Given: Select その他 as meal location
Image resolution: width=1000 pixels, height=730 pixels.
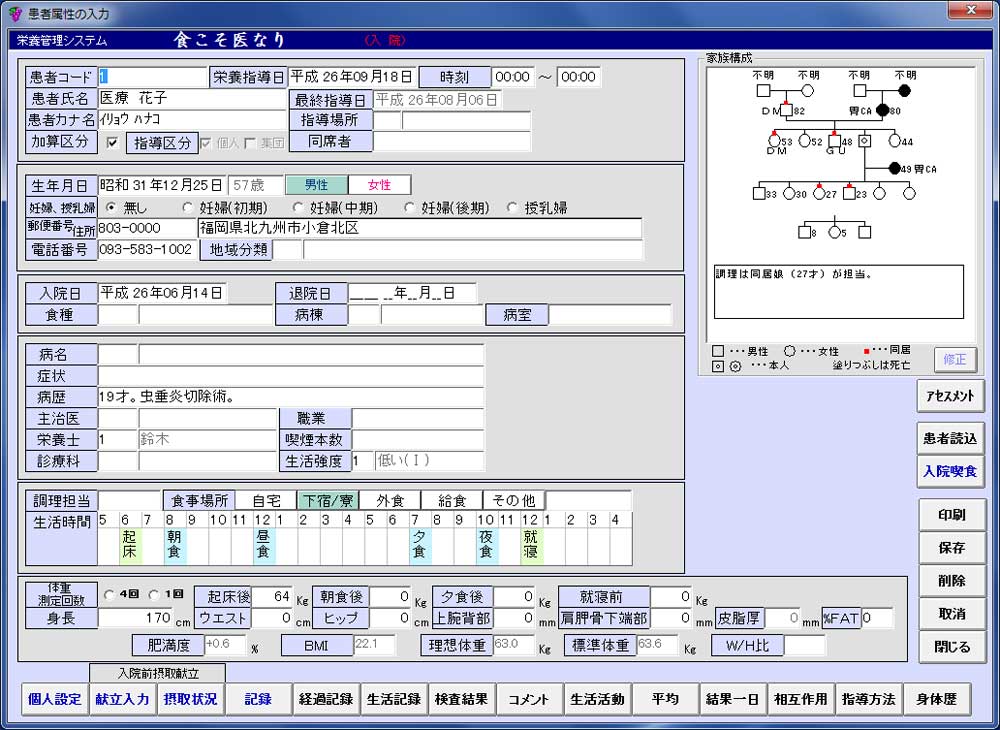Looking at the screenshot, I should coord(514,500).
